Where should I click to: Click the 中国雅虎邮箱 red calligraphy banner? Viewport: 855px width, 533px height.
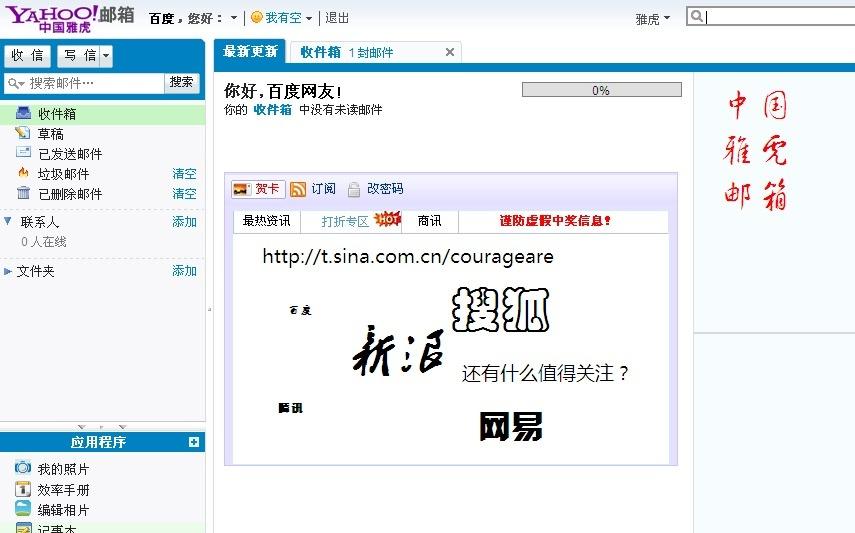[757, 151]
